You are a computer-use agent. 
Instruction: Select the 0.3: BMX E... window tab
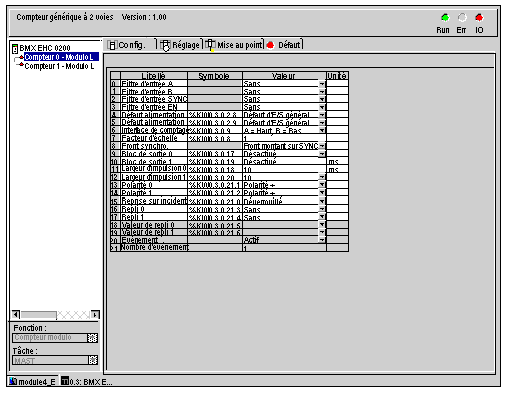(x=87, y=382)
